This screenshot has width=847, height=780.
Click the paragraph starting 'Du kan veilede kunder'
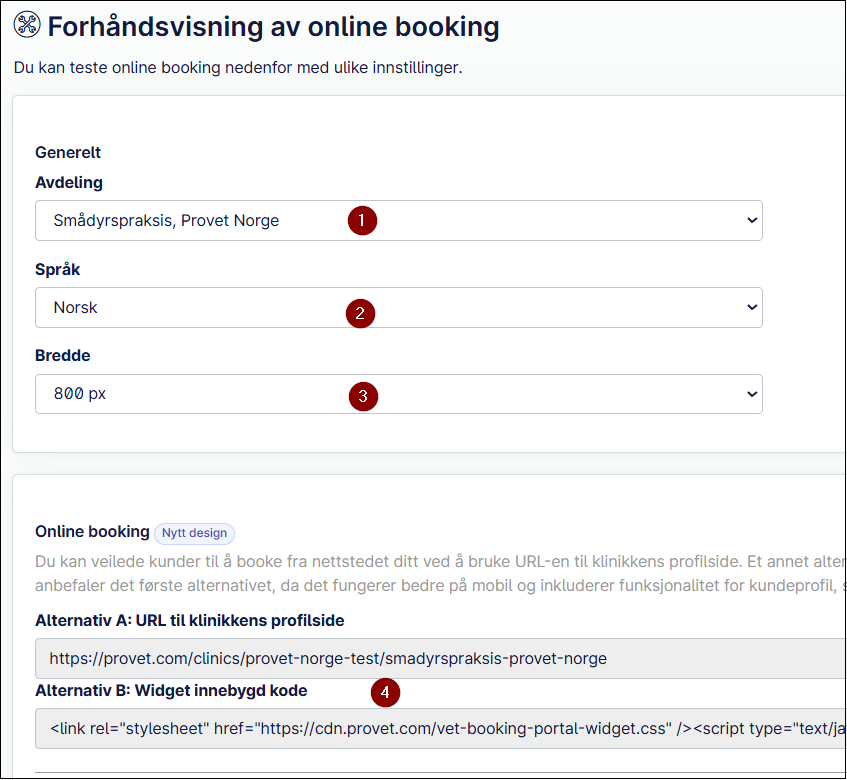pos(440,574)
